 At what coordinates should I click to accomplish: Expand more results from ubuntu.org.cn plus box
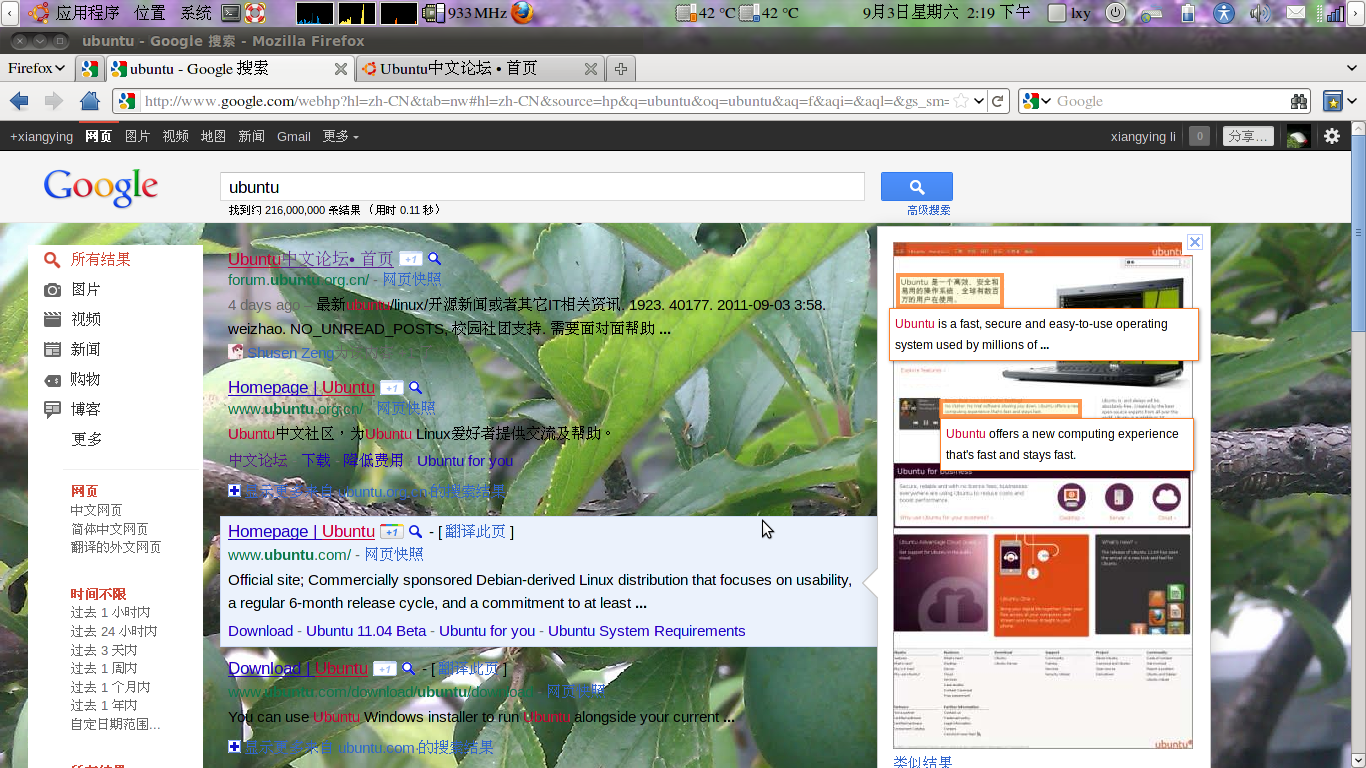tap(234, 491)
